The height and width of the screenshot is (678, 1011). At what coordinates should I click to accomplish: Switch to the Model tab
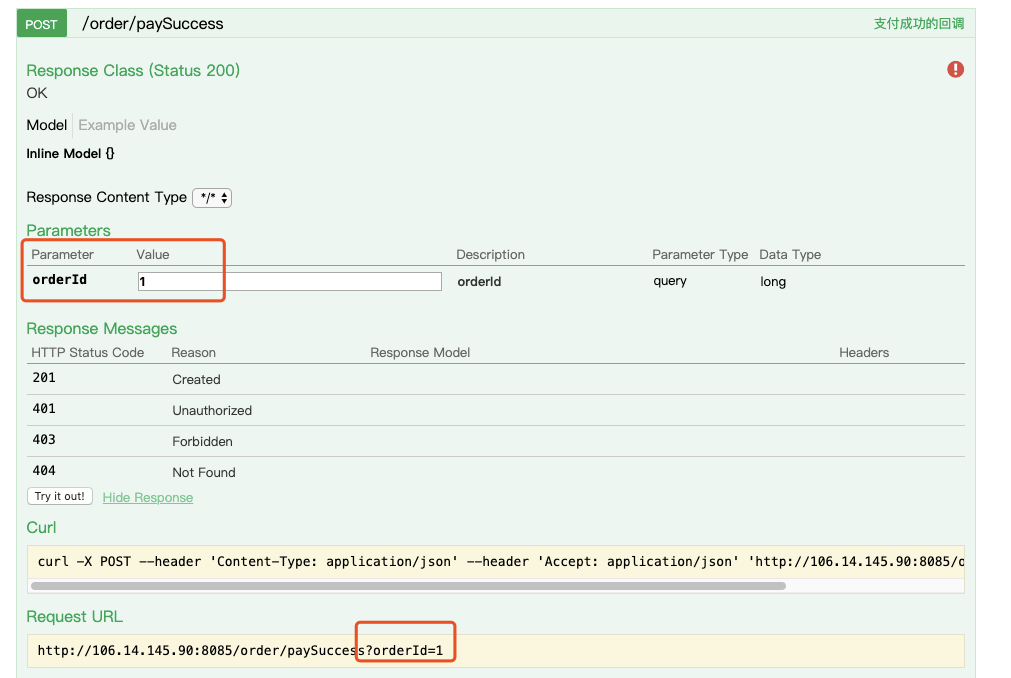46,125
